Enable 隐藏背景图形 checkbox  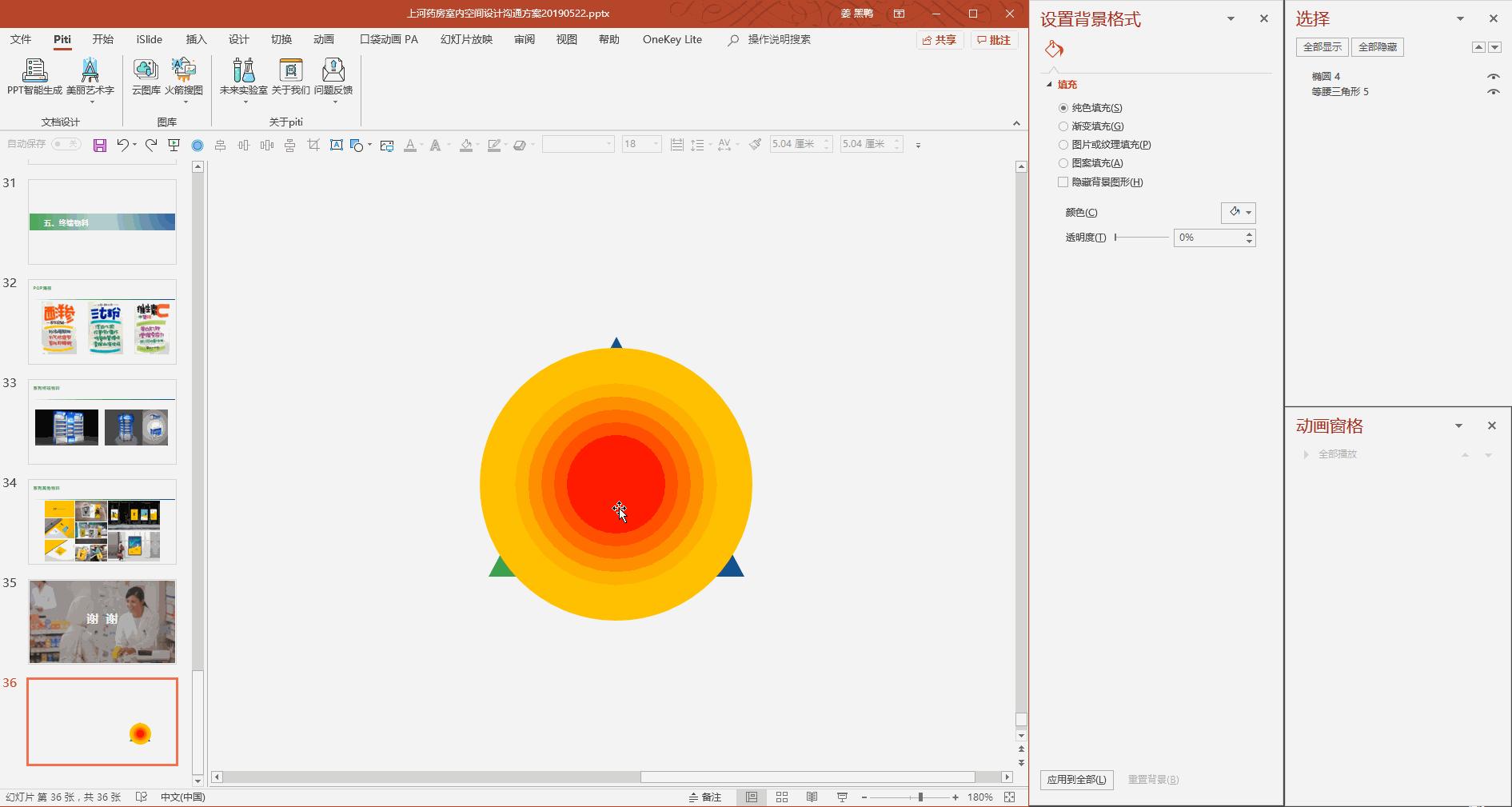1063,182
